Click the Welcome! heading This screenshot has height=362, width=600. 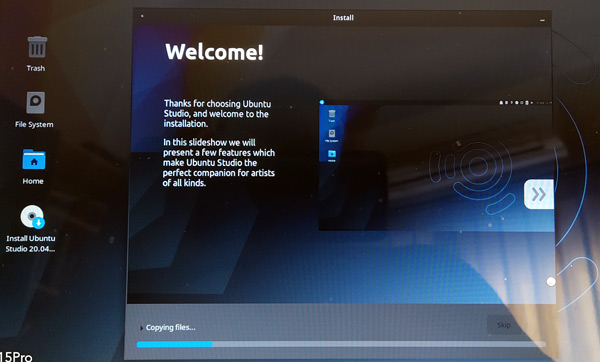pos(214,52)
